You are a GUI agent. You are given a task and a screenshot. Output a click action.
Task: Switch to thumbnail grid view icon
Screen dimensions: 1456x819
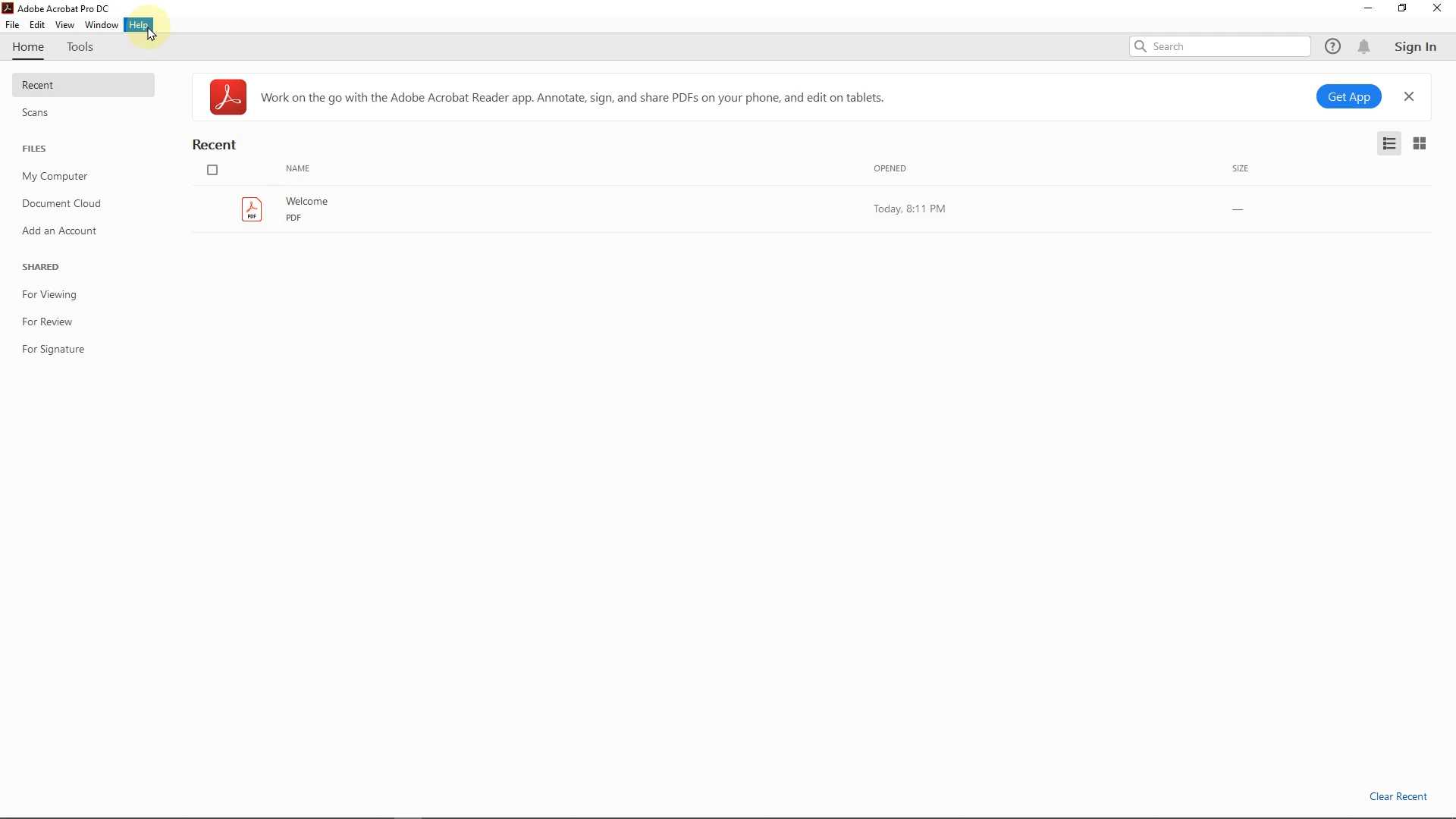coord(1420,144)
